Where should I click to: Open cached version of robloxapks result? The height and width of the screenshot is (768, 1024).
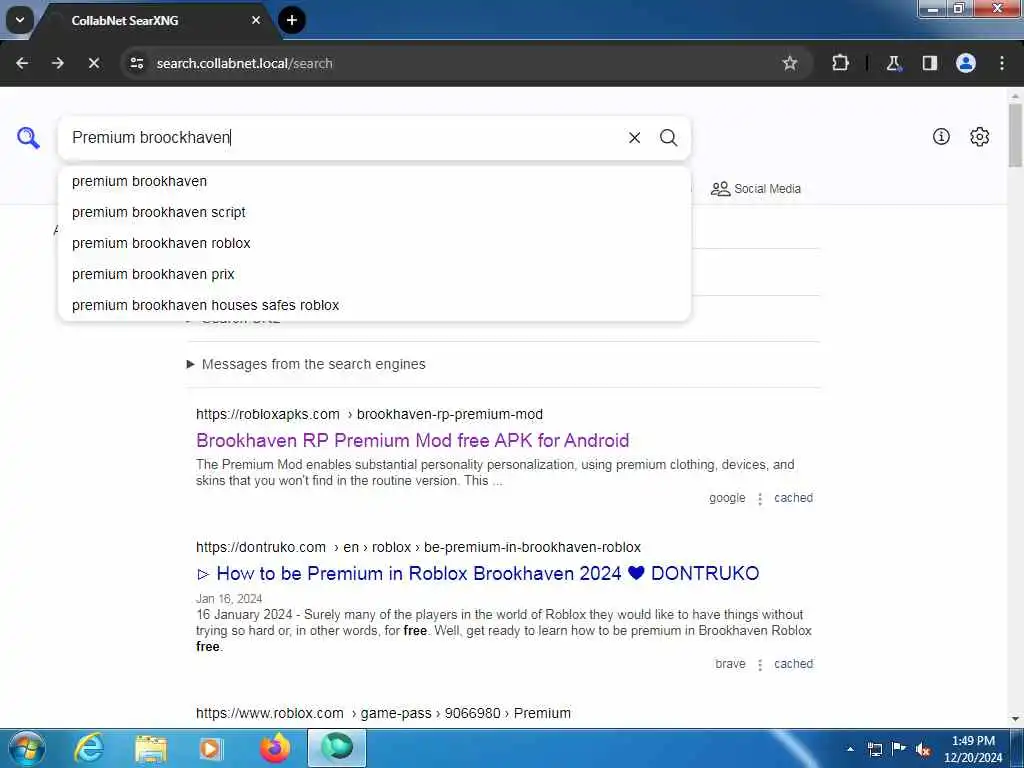(793, 498)
